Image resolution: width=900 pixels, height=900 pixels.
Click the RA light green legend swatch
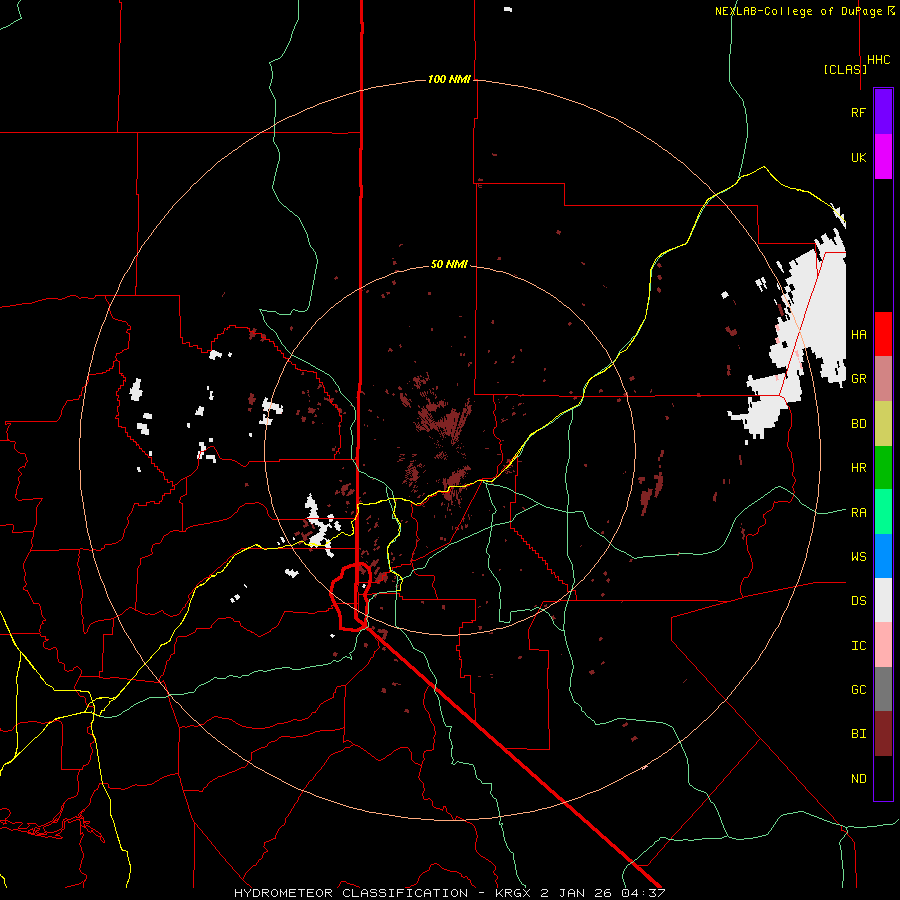tap(883, 512)
